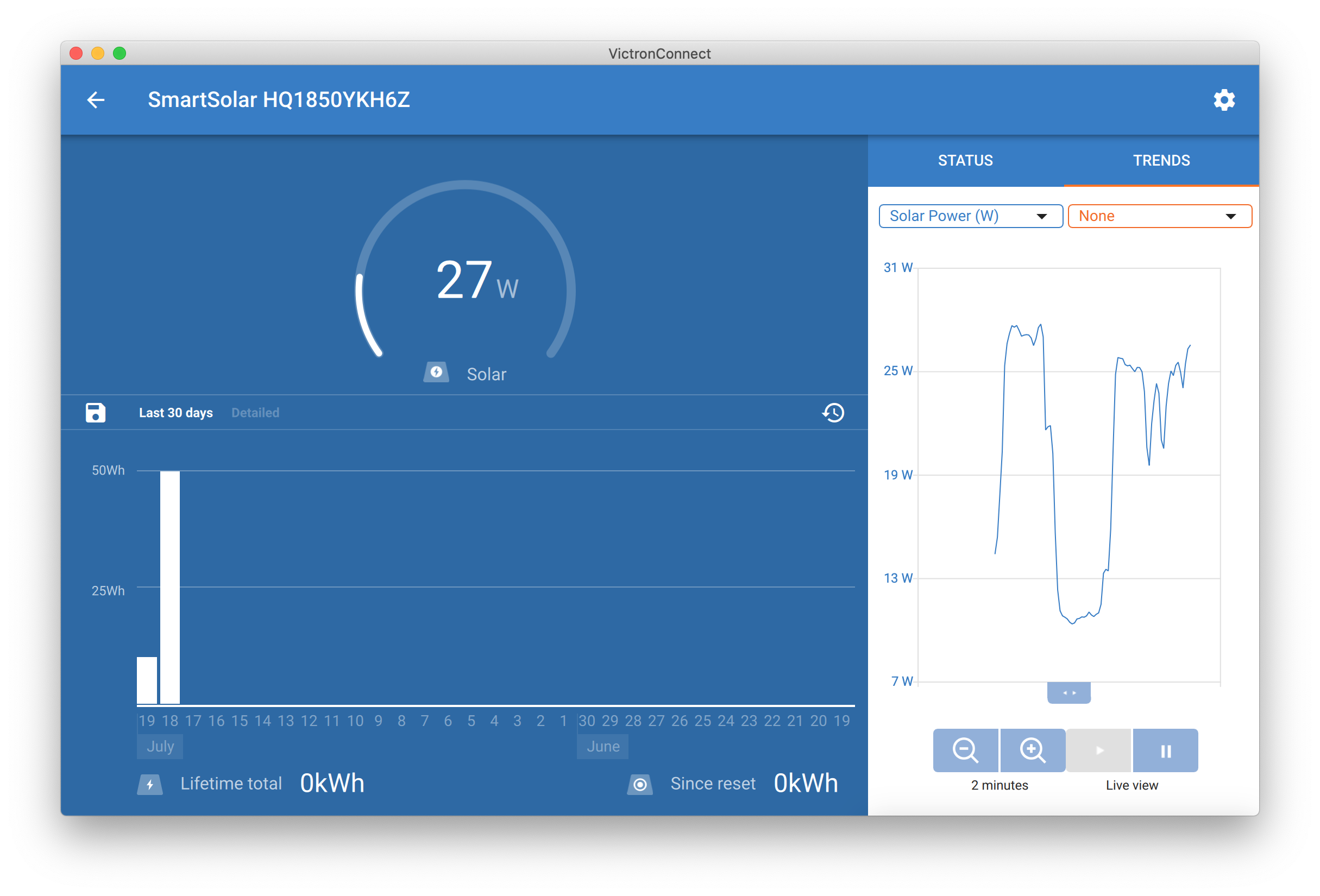Minimize the VictronConnect window
1320x896 pixels.
pos(98,53)
